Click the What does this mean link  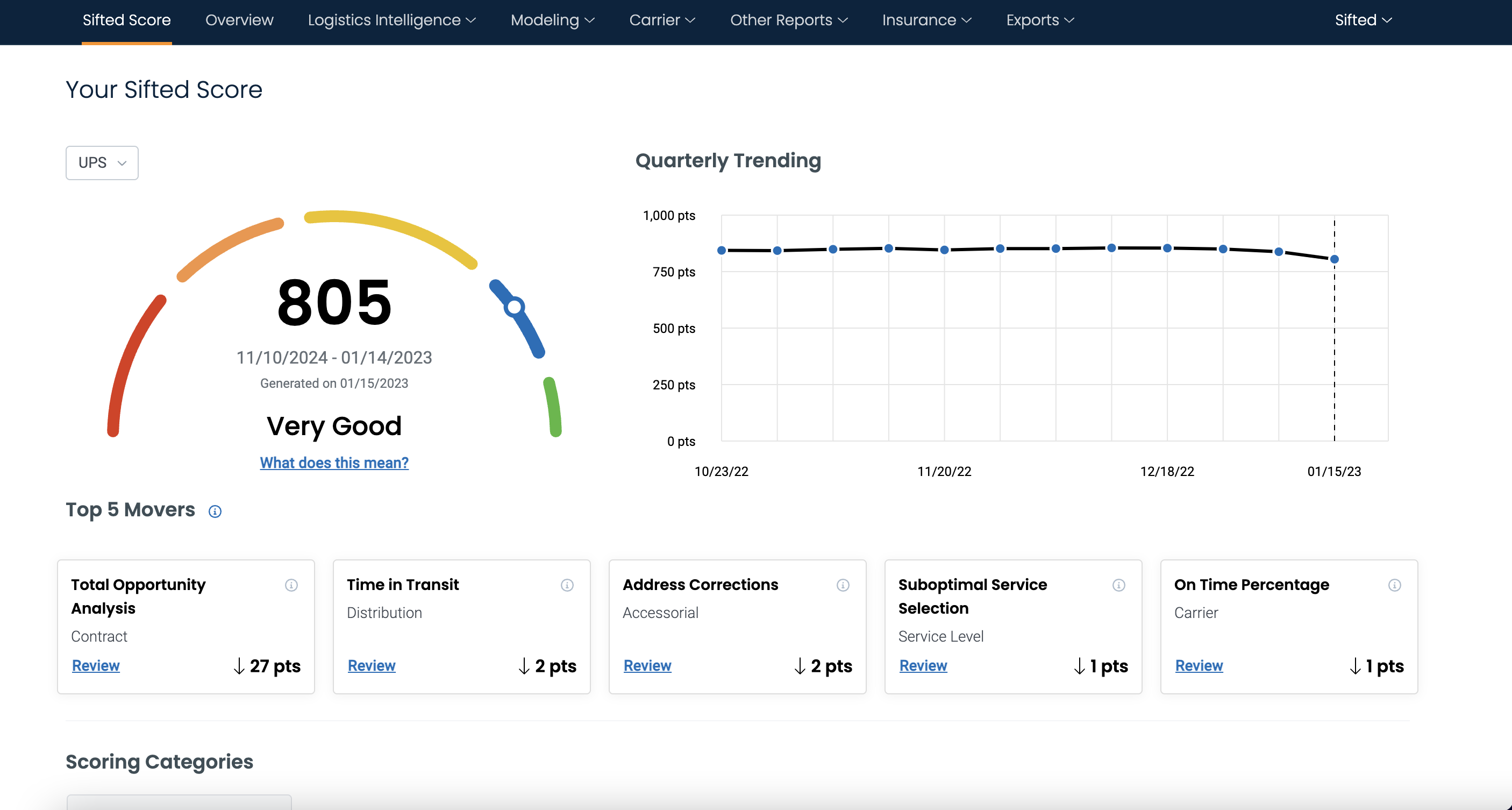(333, 463)
